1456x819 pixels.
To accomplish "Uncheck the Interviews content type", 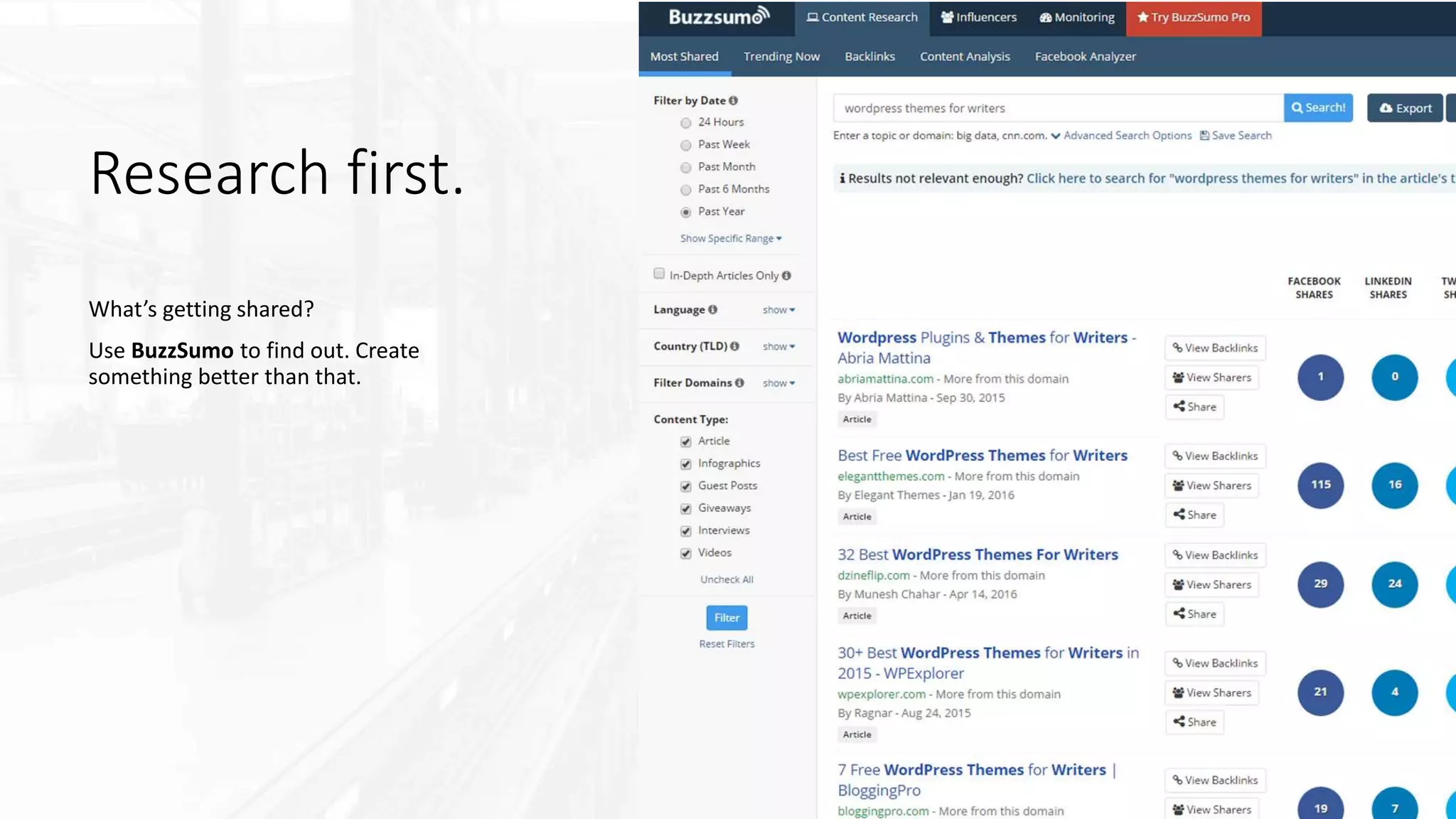I will [686, 531].
